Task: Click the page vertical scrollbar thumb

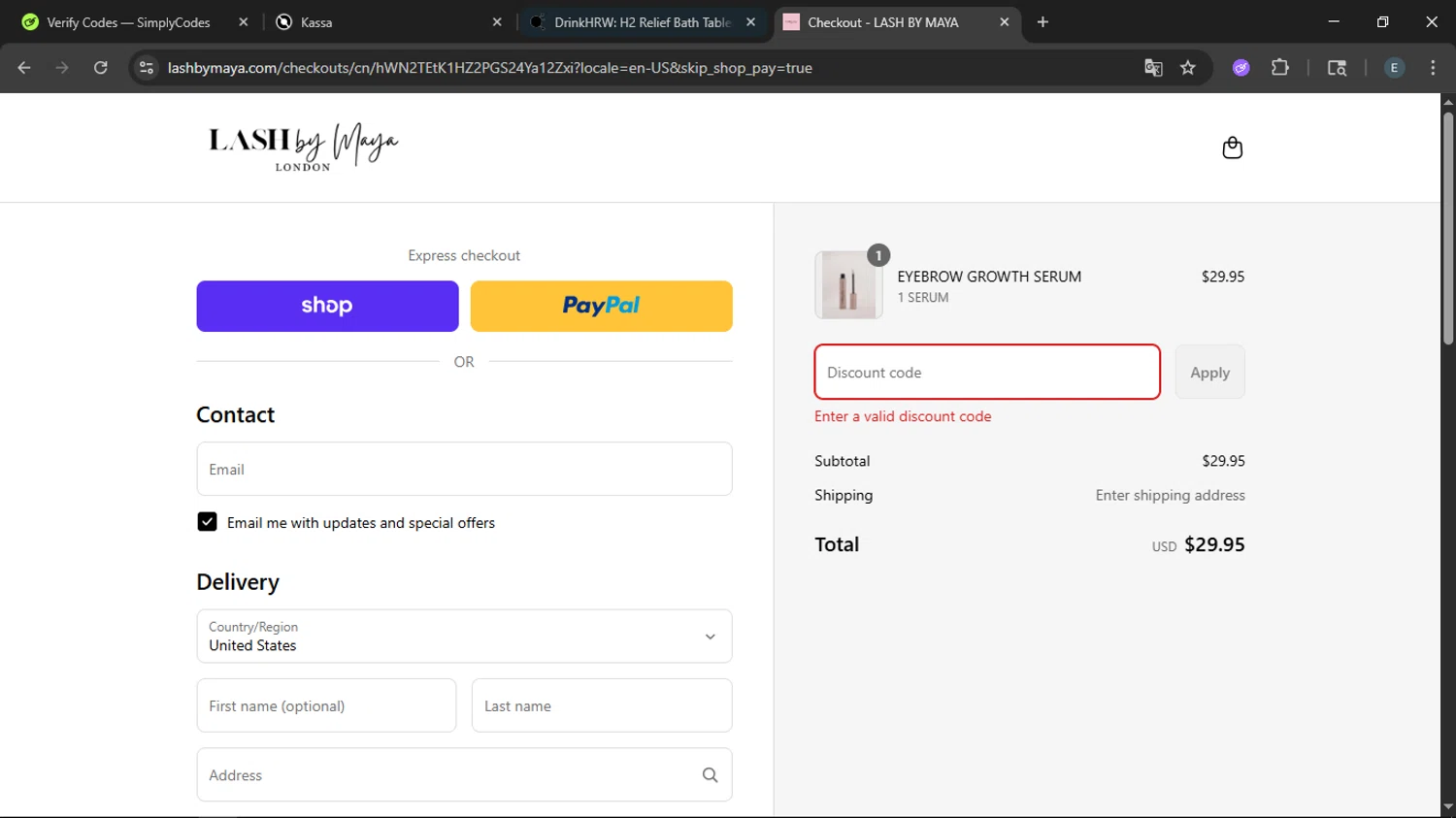Action: click(1448, 228)
